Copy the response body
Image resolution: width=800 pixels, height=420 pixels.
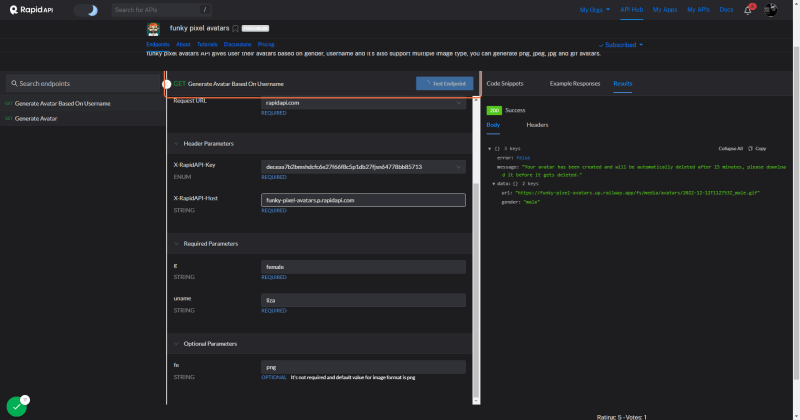coord(757,149)
